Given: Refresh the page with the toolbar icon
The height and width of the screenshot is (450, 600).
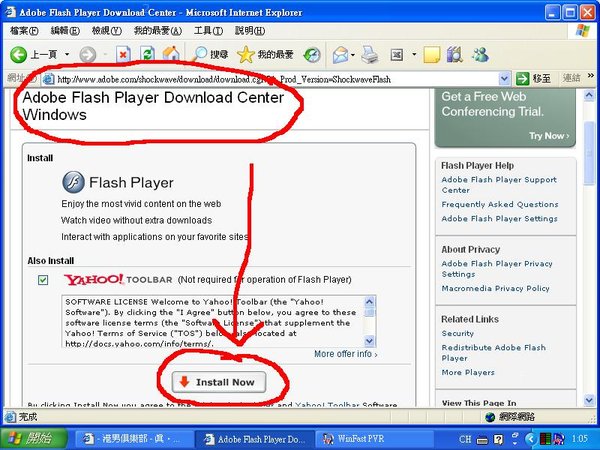Looking at the screenshot, I should pos(147,53).
